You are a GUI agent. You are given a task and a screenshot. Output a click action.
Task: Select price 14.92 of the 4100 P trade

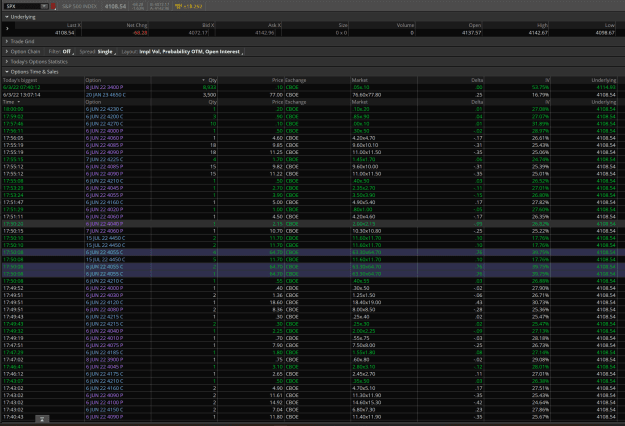(x=276, y=402)
